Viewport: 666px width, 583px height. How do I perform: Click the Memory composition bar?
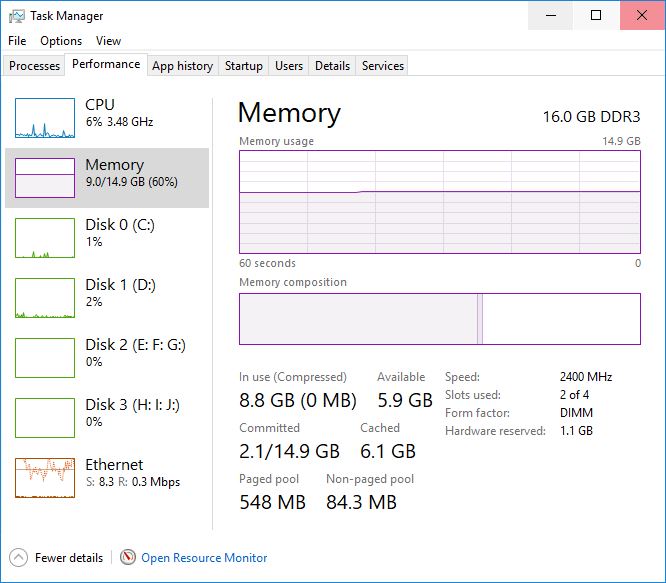439,319
